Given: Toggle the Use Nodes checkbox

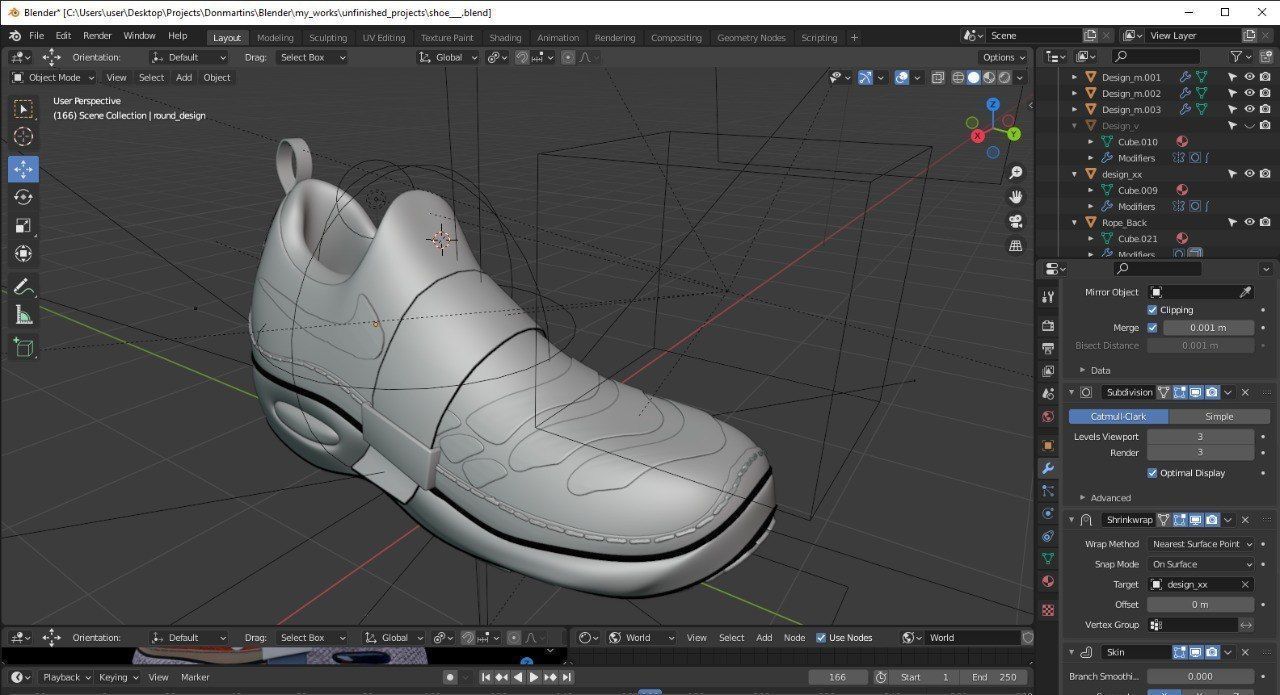Looking at the screenshot, I should click(x=821, y=638).
